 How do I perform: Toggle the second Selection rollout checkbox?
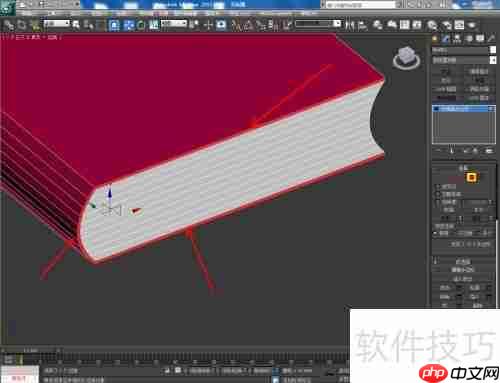point(438,194)
